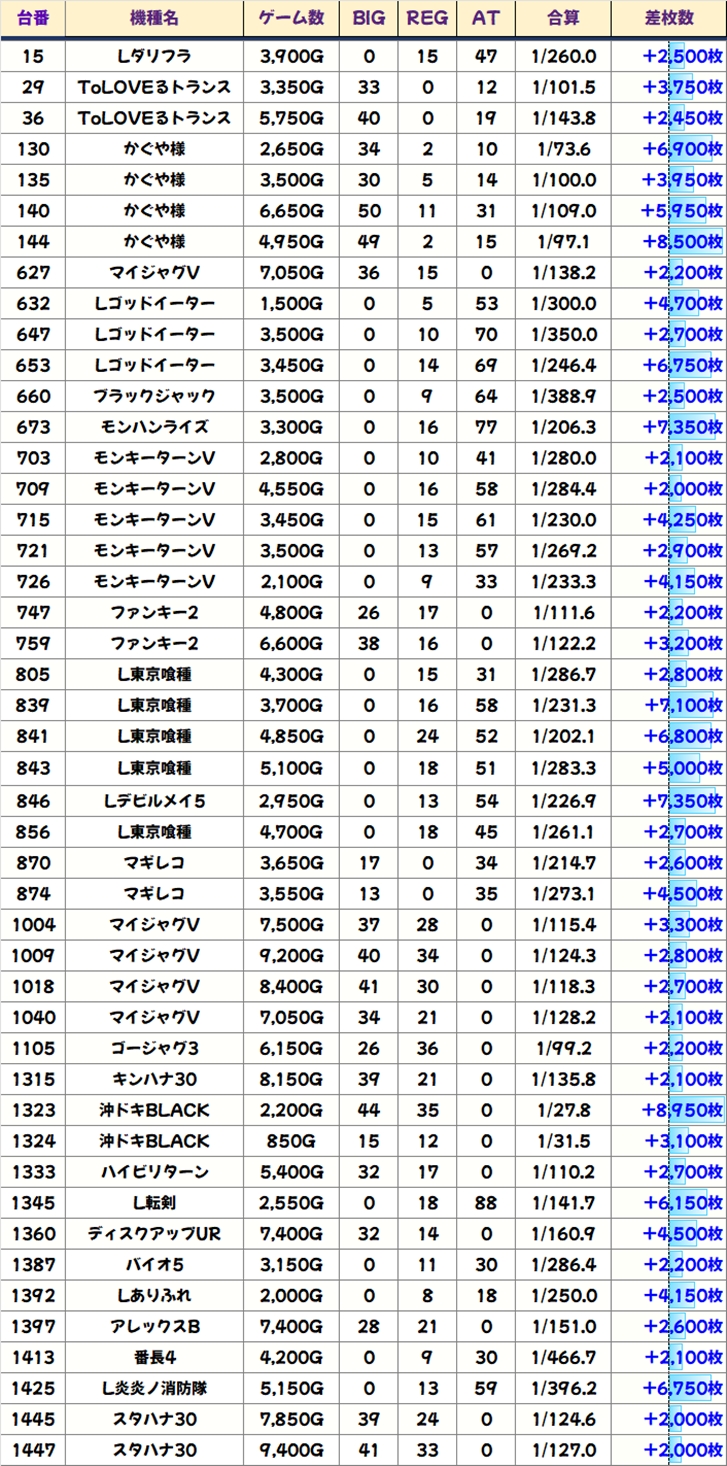The image size is (727, 1466).
Task: Click L転剣 machine name
Action: tap(154, 1202)
